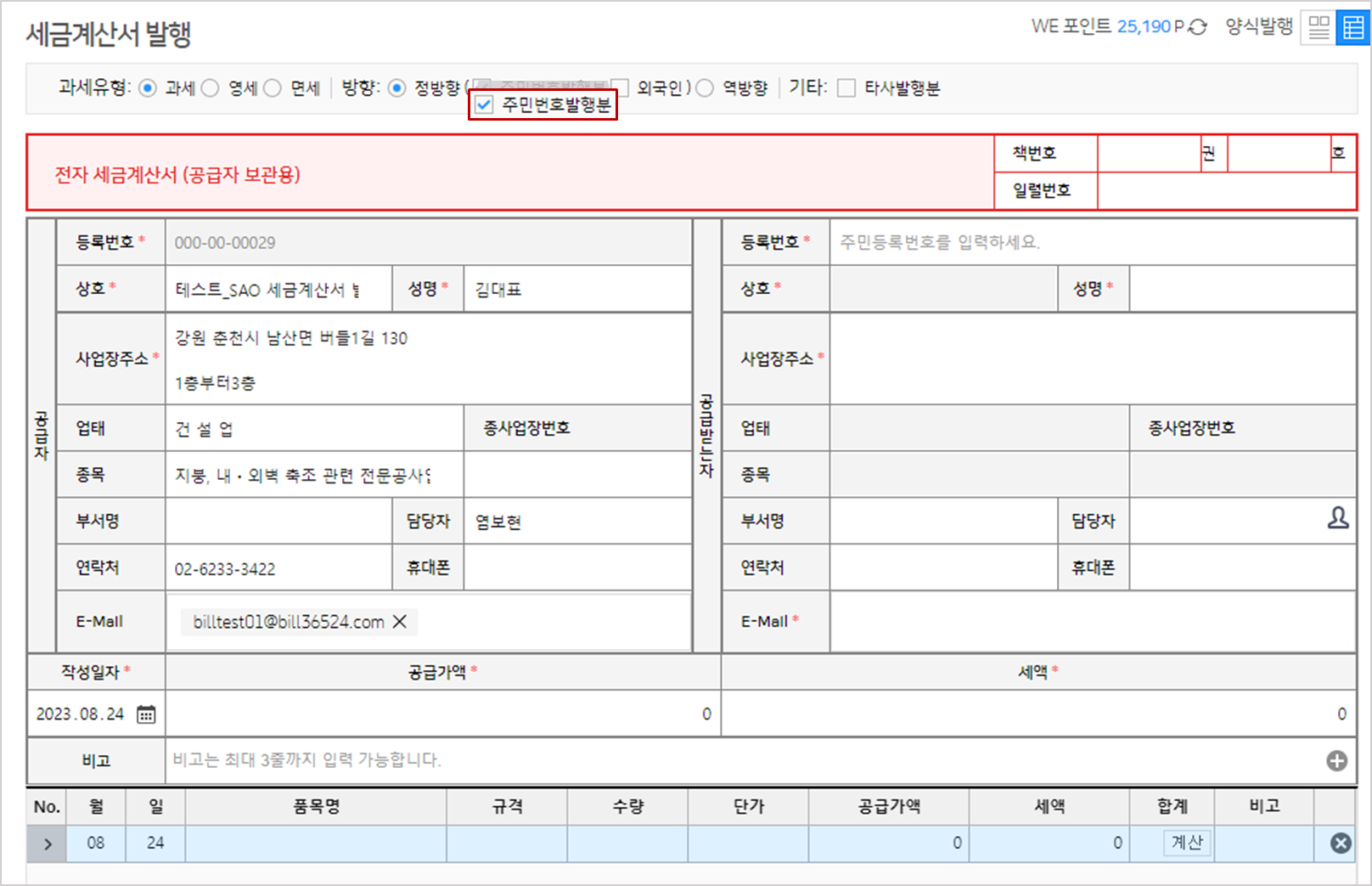This screenshot has height=886, width=1372.
Task: Delete the item row with X icon
Action: tap(1341, 843)
